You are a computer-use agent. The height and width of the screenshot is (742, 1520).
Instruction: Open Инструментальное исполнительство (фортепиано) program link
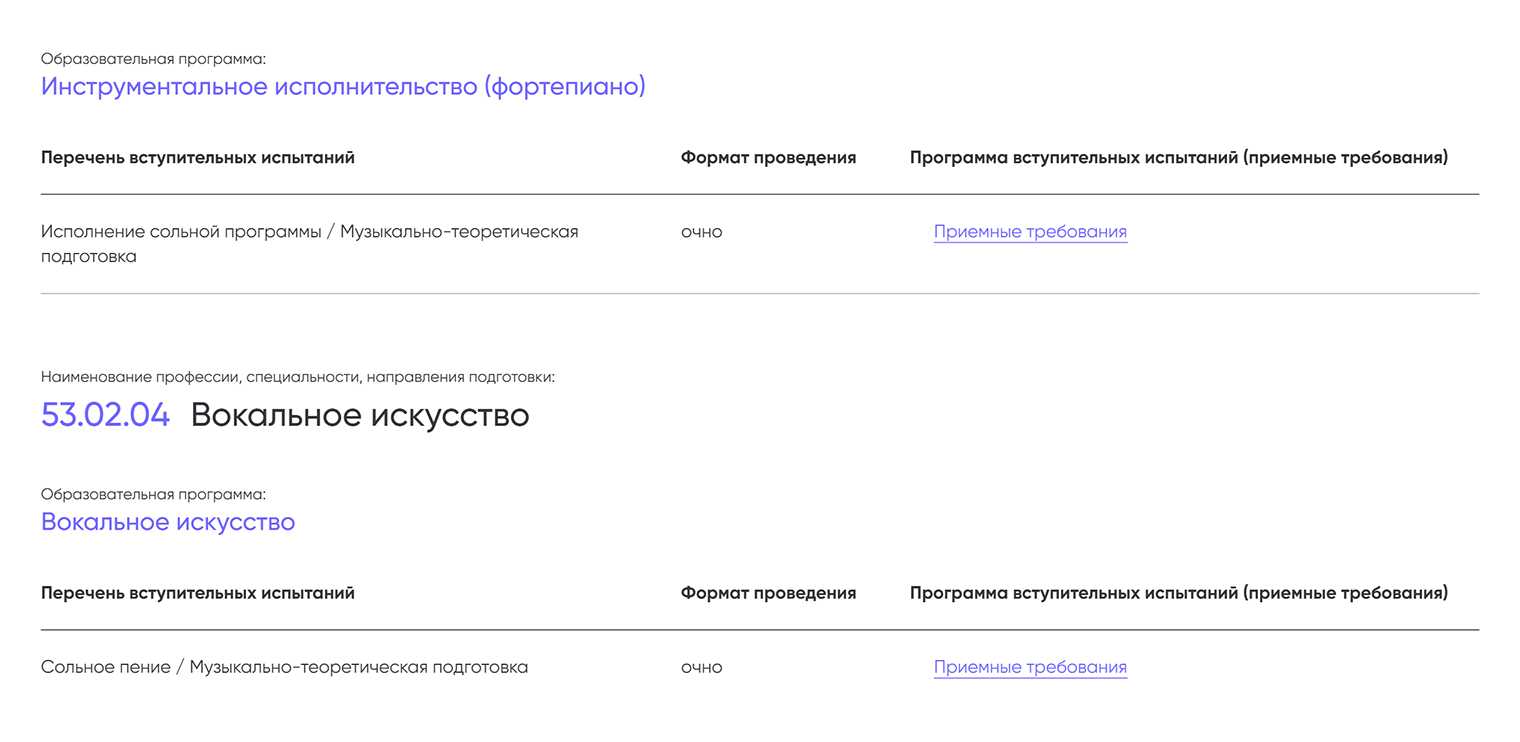343,87
